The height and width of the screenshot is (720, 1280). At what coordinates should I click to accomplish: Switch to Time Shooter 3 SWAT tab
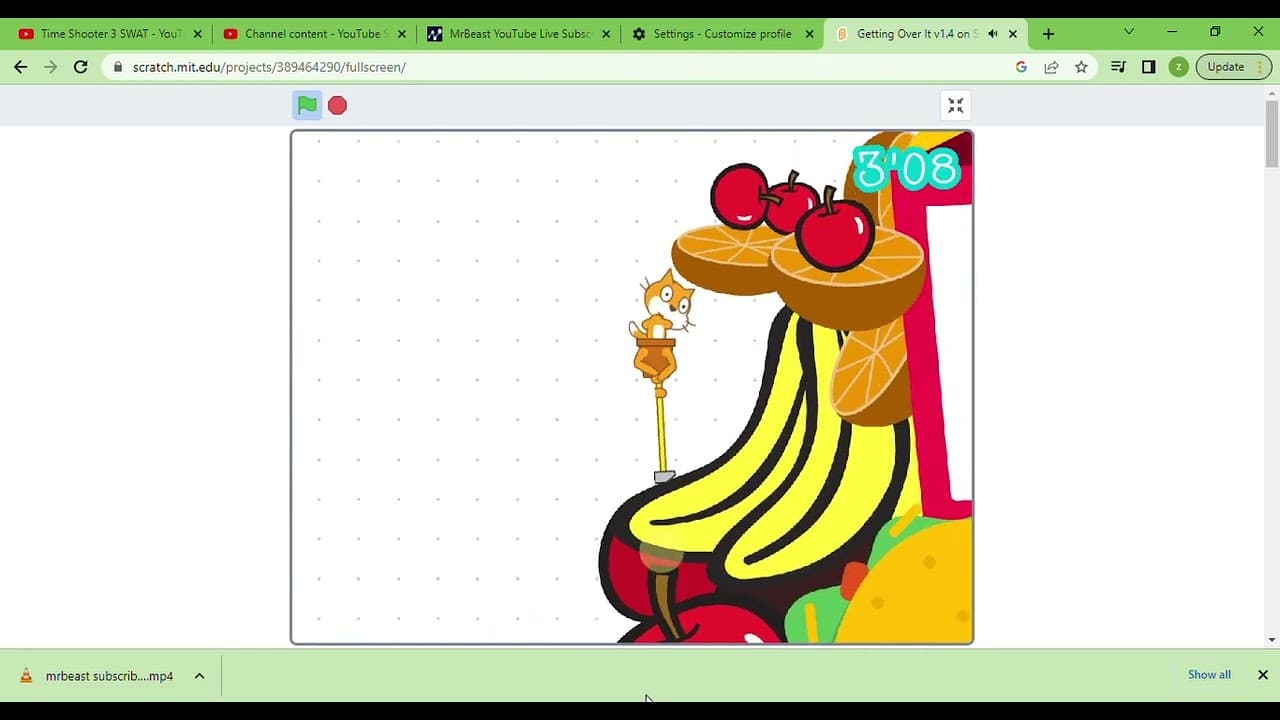click(111, 34)
